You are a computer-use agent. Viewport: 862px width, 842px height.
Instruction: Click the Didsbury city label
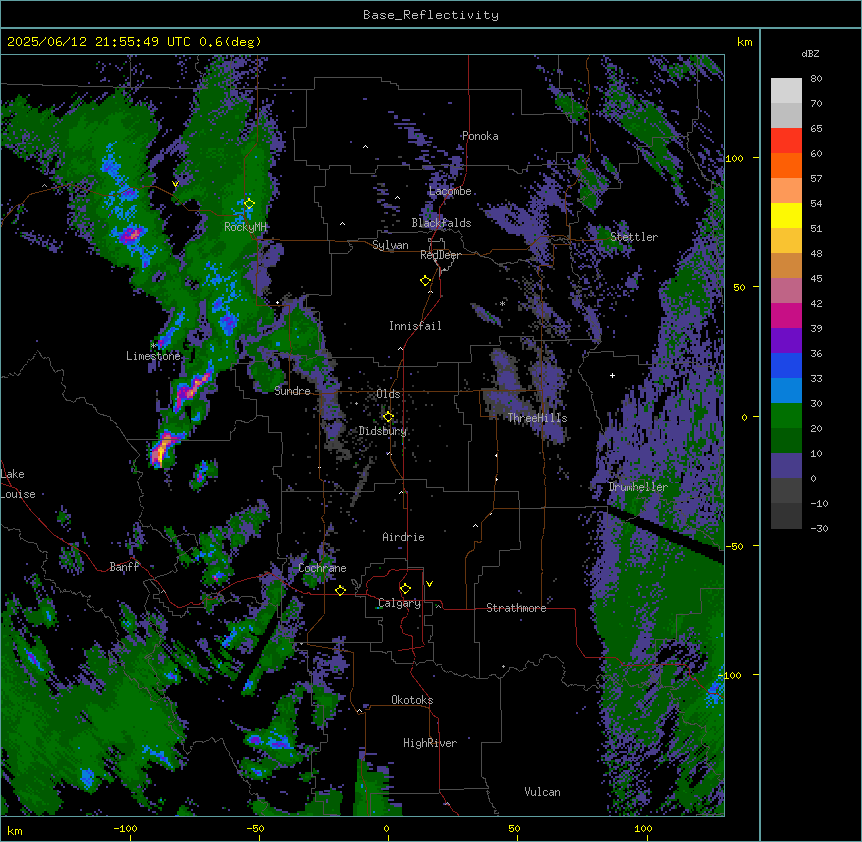pos(383,431)
